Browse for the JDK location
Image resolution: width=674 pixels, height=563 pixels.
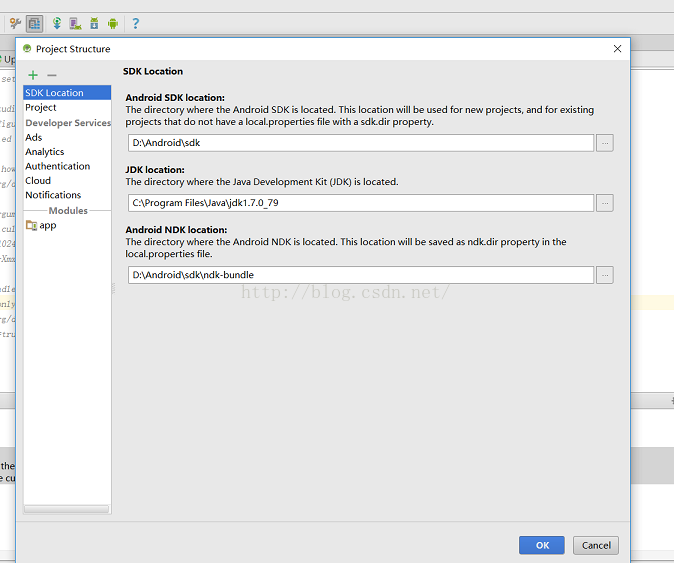604,203
